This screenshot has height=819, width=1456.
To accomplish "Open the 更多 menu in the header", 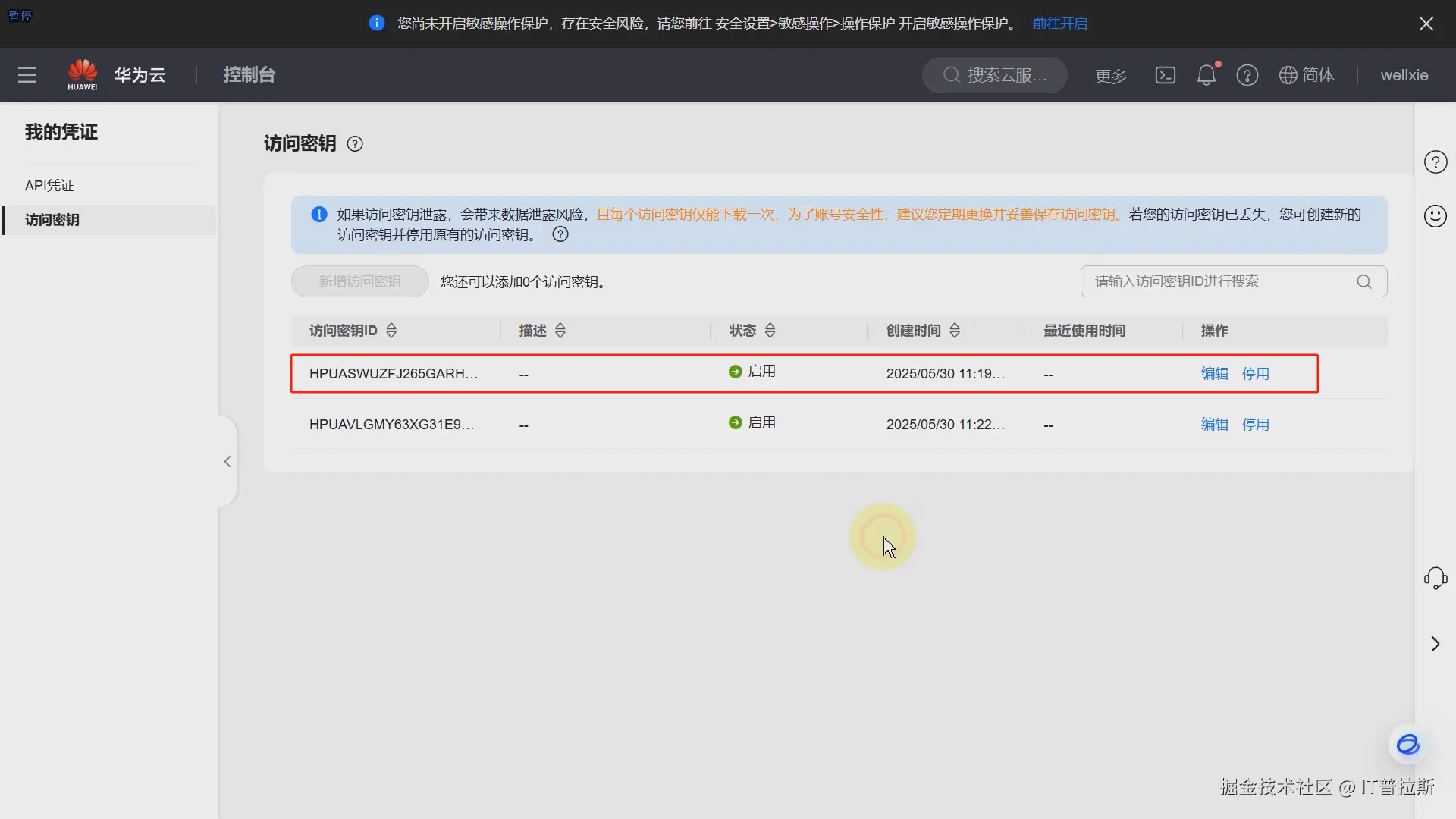I will pyautogui.click(x=1111, y=76).
